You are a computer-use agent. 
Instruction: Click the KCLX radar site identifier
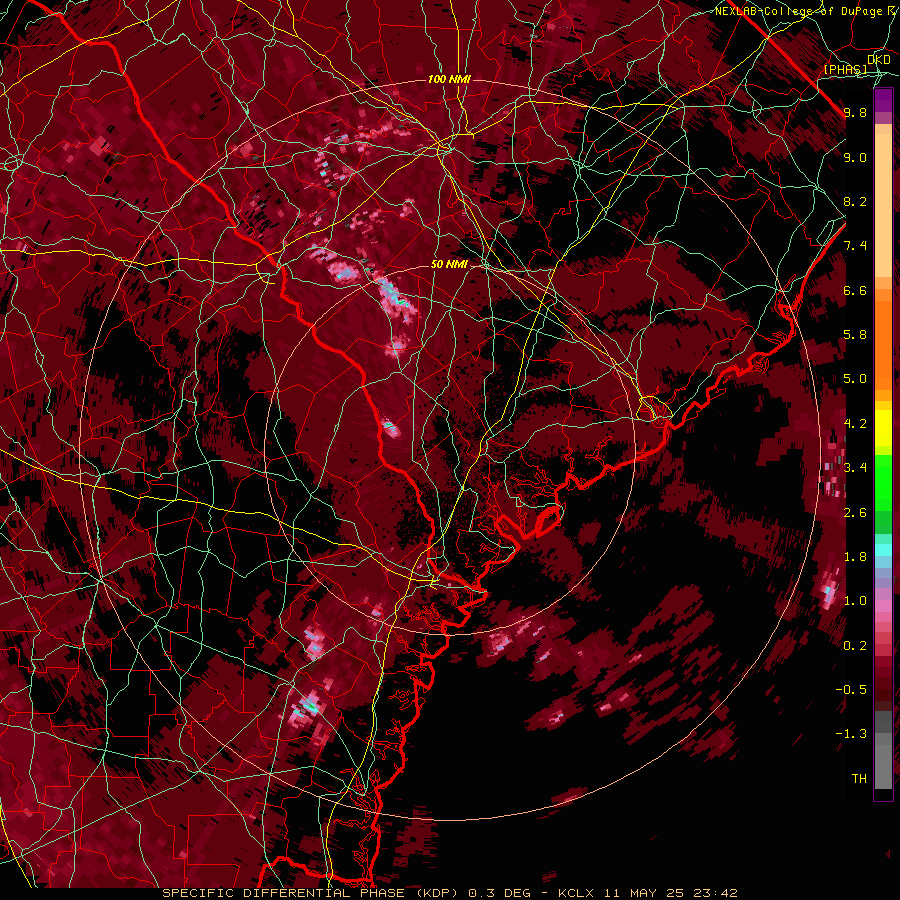(x=575, y=893)
